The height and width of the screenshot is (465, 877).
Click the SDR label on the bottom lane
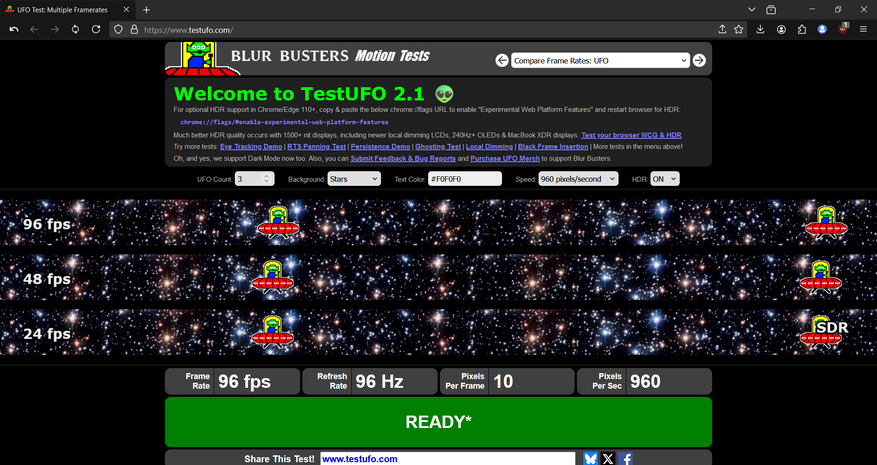point(832,327)
